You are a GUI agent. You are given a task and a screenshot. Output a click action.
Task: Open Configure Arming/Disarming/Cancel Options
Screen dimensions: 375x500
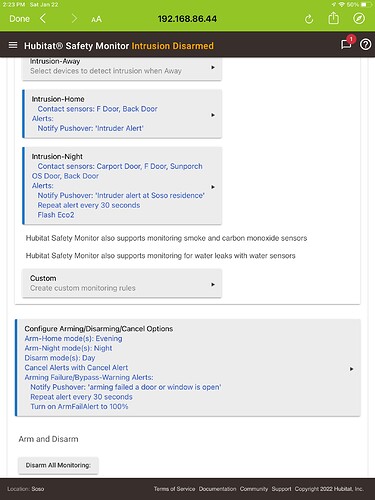pos(188,368)
